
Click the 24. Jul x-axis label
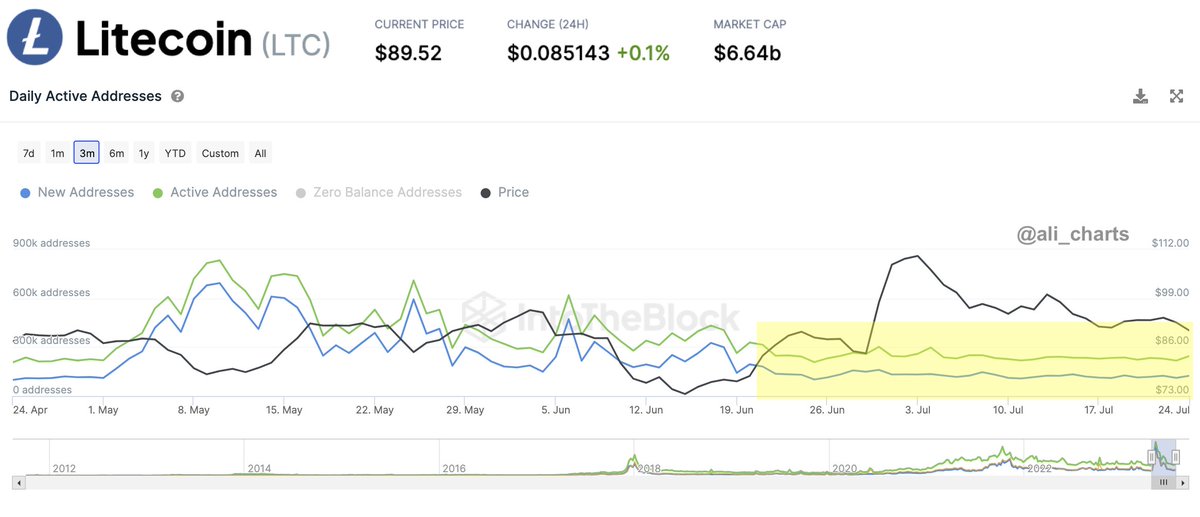1174,410
